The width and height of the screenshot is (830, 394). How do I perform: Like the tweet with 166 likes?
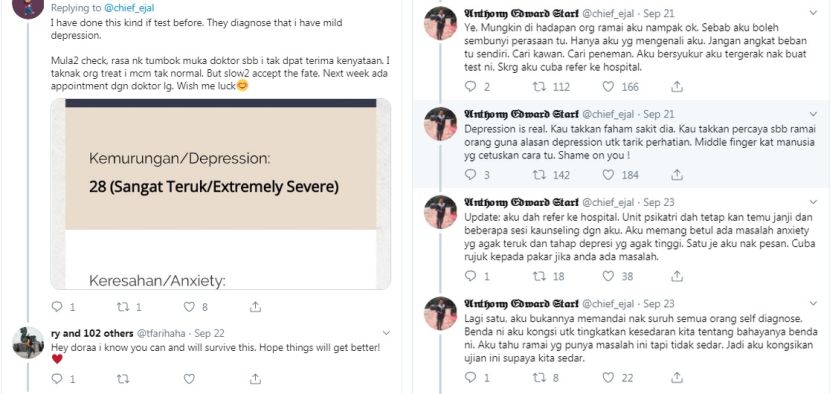click(608, 86)
